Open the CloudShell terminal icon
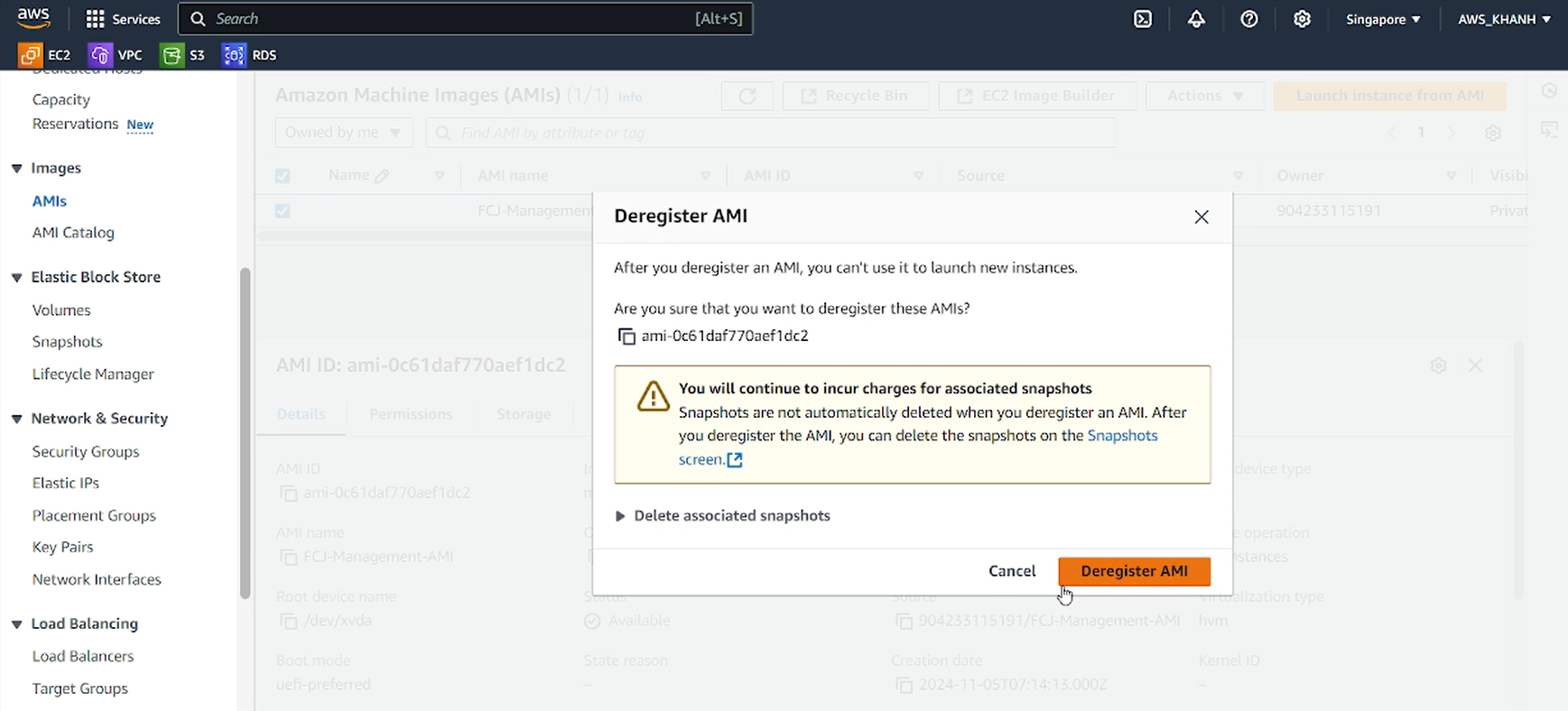Image resolution: width=1568 pixels, height=711 pixels. point(1143,19)
